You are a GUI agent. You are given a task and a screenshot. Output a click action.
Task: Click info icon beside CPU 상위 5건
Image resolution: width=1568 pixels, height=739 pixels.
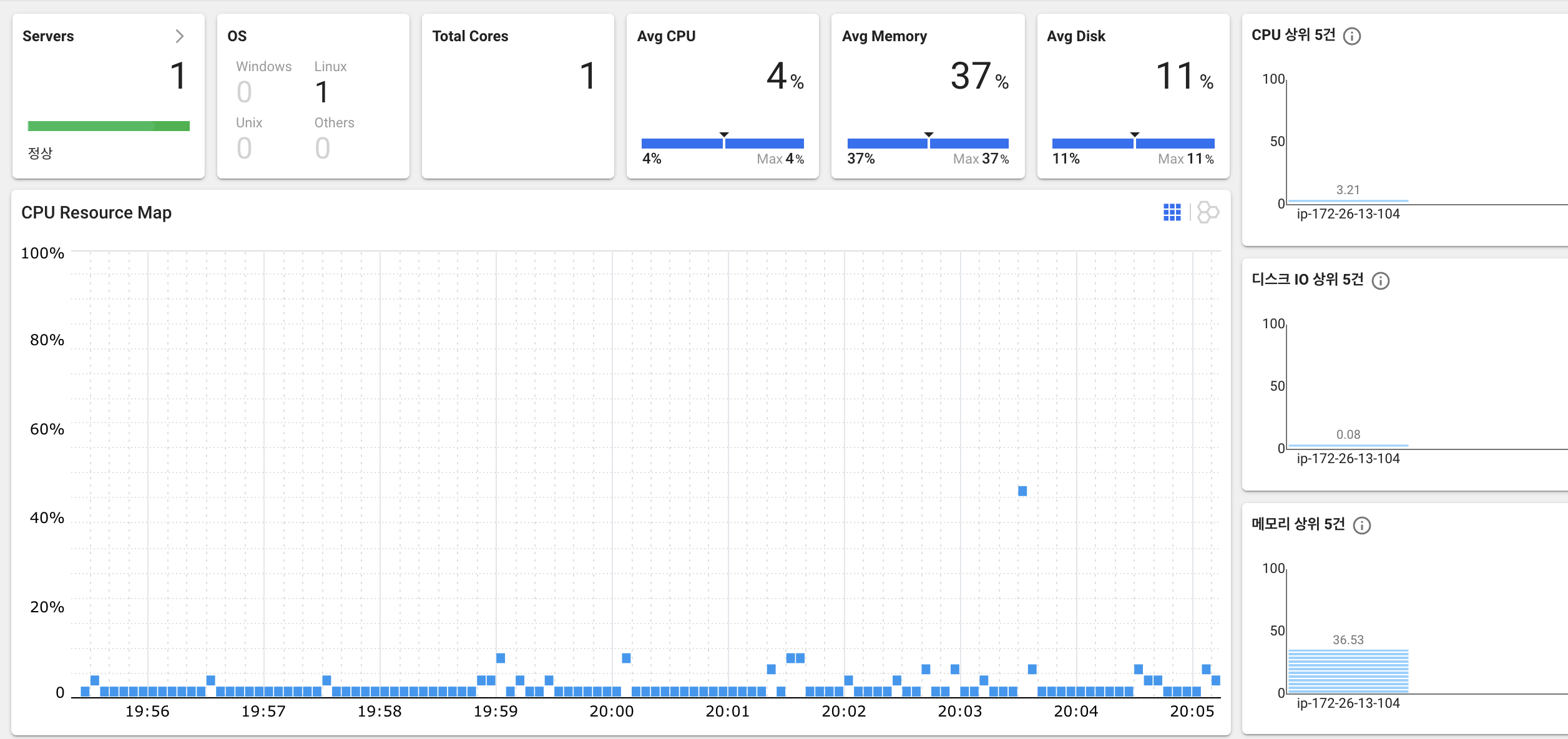(1352, 36)
